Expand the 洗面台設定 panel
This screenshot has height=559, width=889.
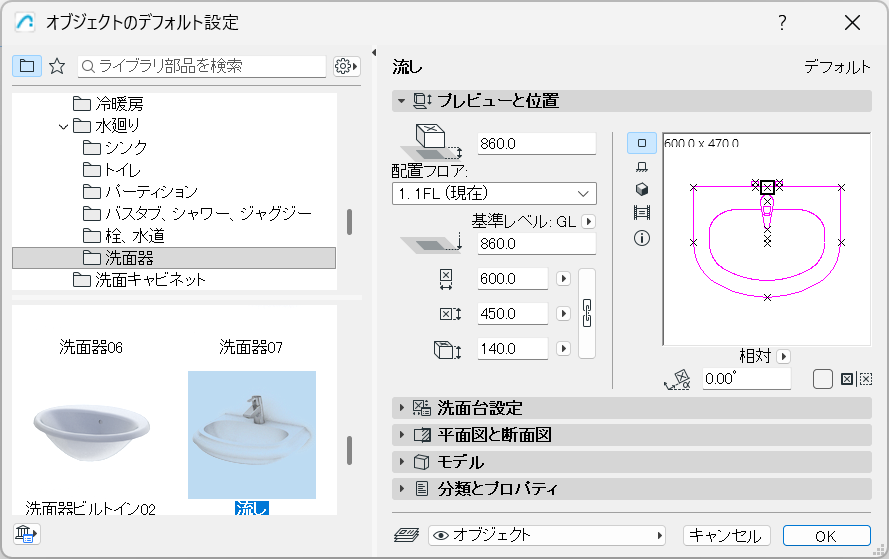click(631, 408)
